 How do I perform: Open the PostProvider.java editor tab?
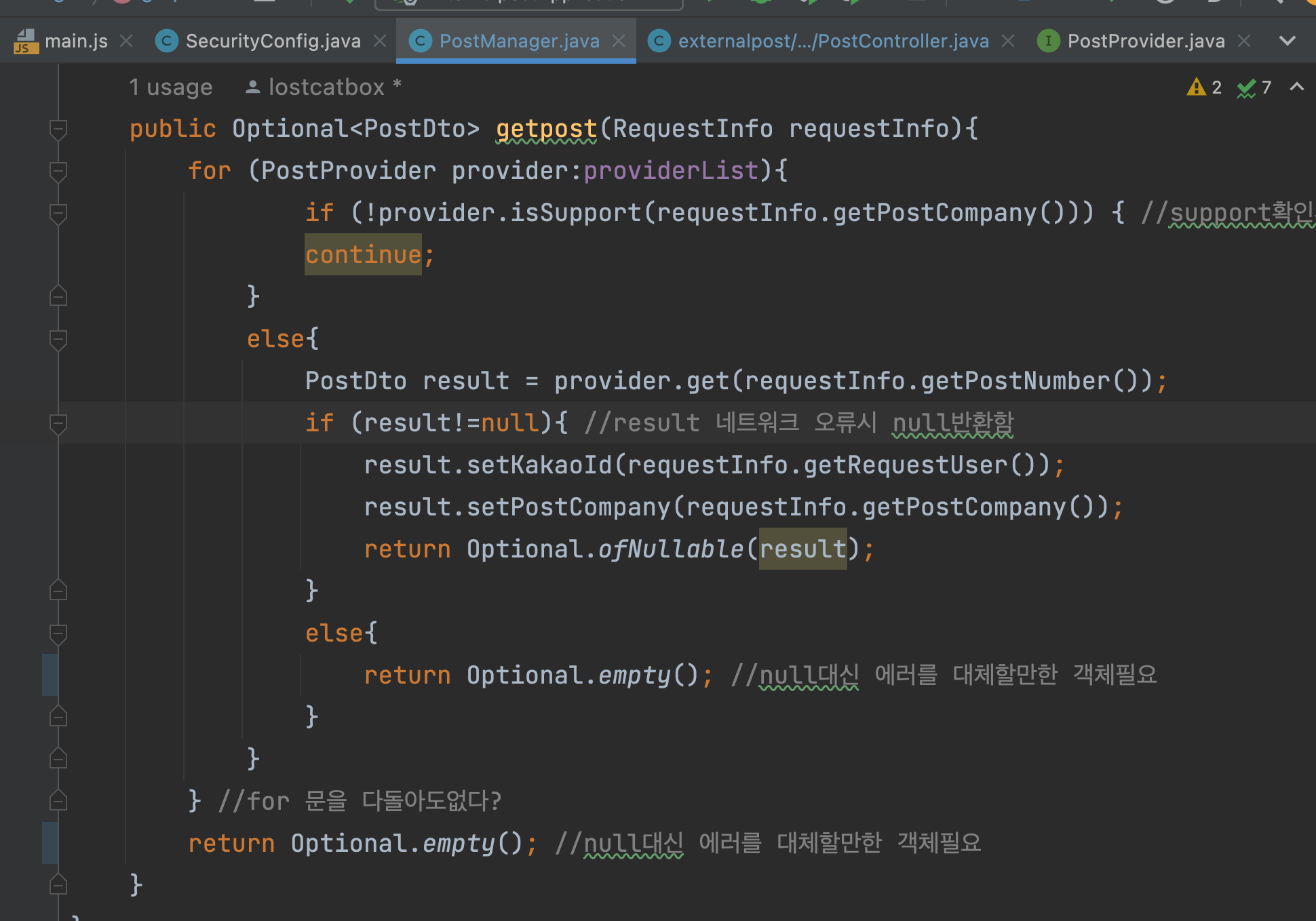coord(1145,41)
